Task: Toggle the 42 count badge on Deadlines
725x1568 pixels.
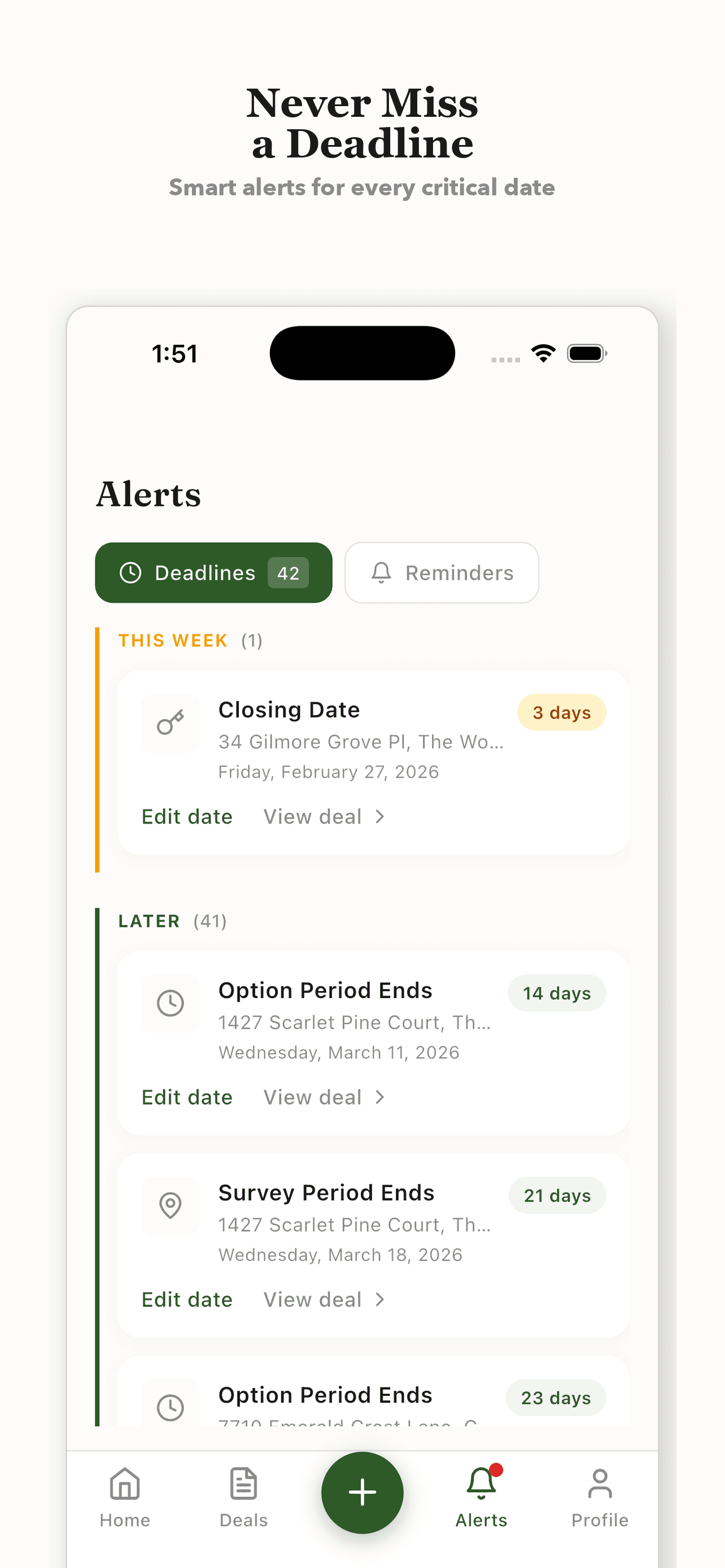Action: point(287,572)
